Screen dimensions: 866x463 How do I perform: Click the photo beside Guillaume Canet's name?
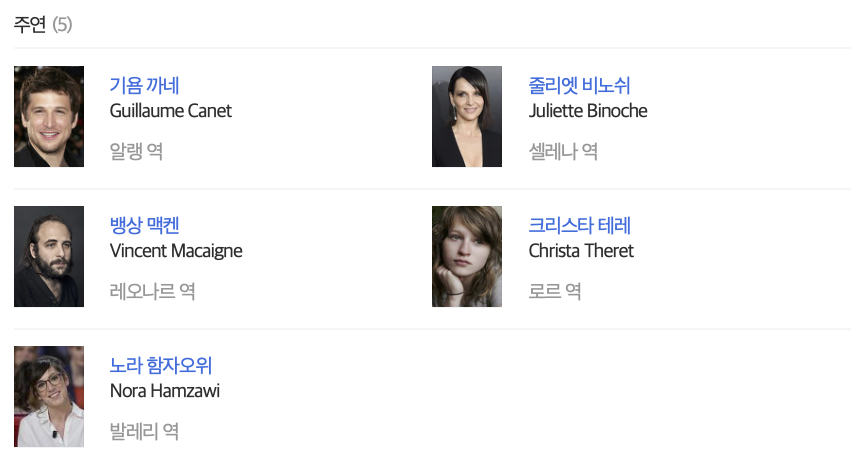coord(49,117)
